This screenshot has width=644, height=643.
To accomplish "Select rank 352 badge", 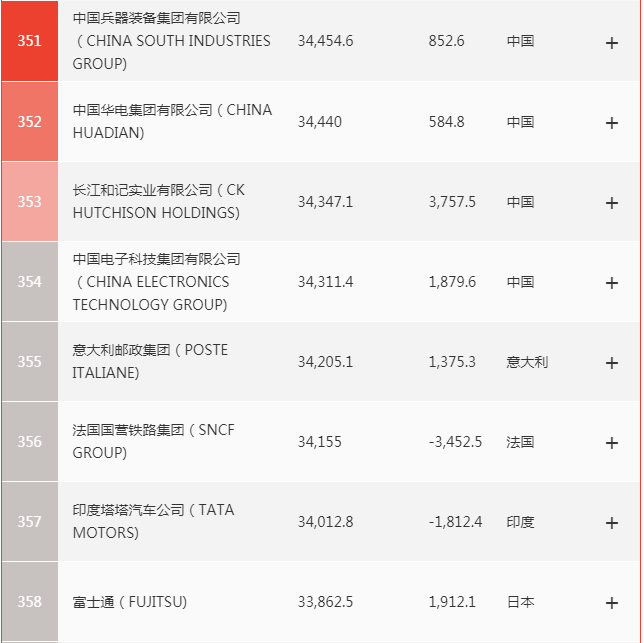I will (30, 121).
